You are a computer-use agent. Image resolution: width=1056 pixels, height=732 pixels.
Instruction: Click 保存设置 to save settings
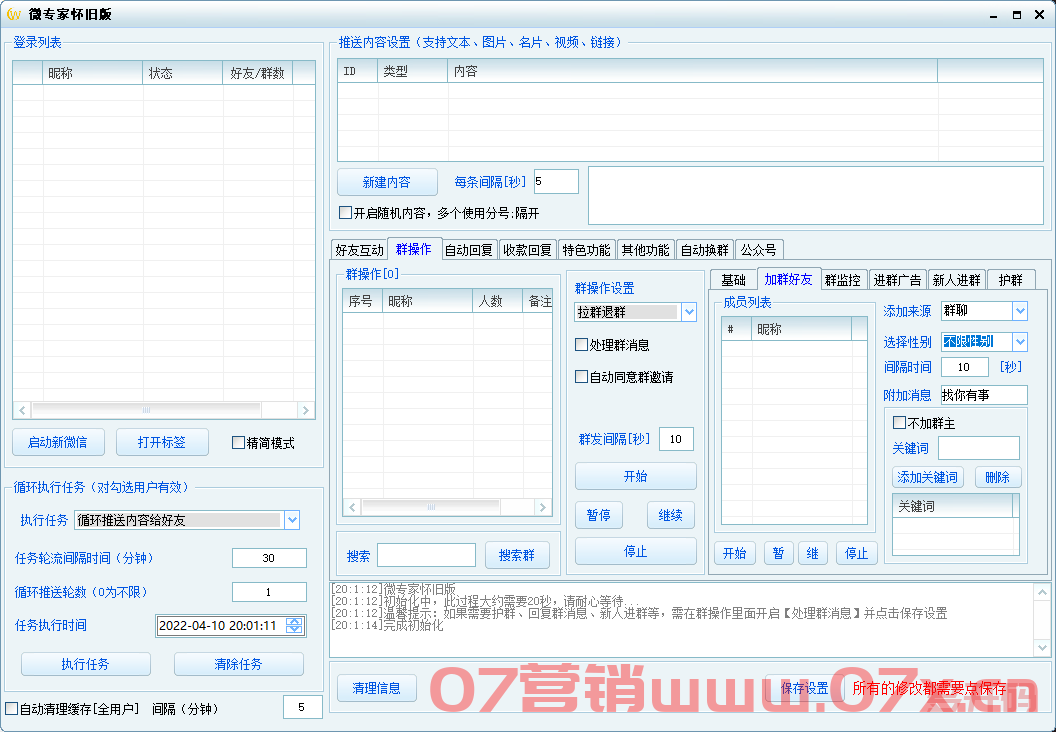tap(807, 688)
